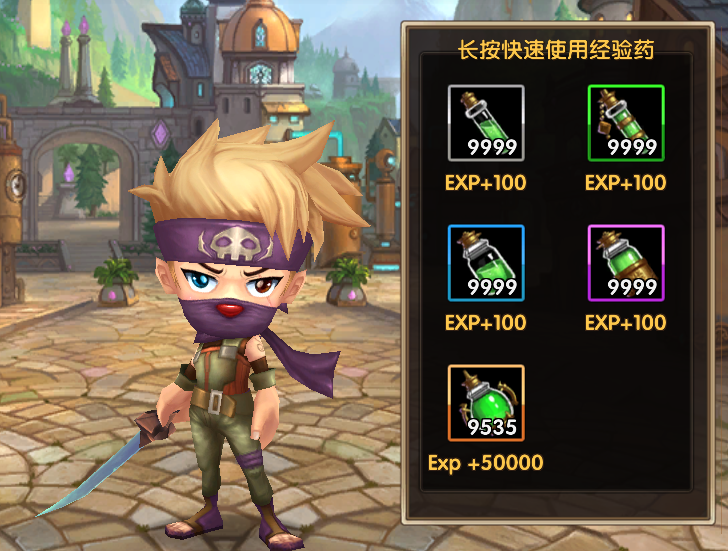Click EXP+100 label under blue-framed potion
The width and height of the screenshot is (728, 551).
pos(486,323)
